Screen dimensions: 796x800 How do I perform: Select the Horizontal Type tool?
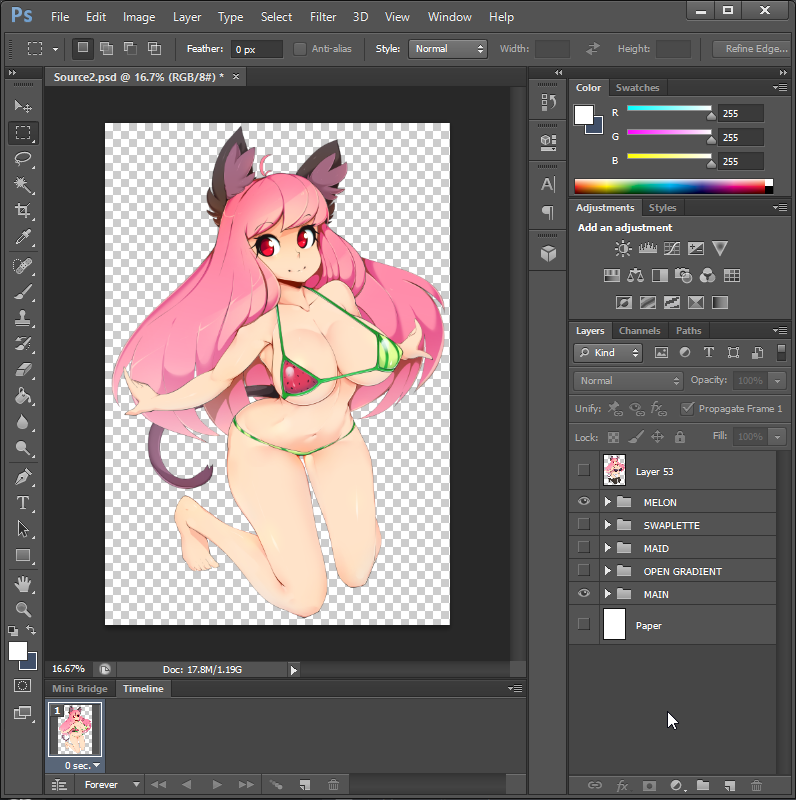(22, 503)
